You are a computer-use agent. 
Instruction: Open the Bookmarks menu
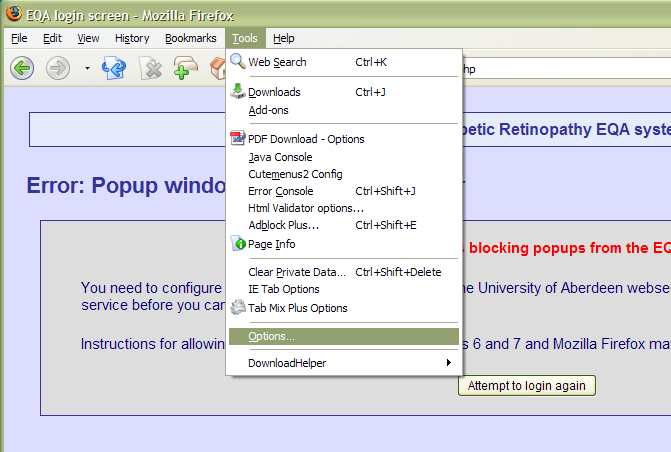click(190, 38)
